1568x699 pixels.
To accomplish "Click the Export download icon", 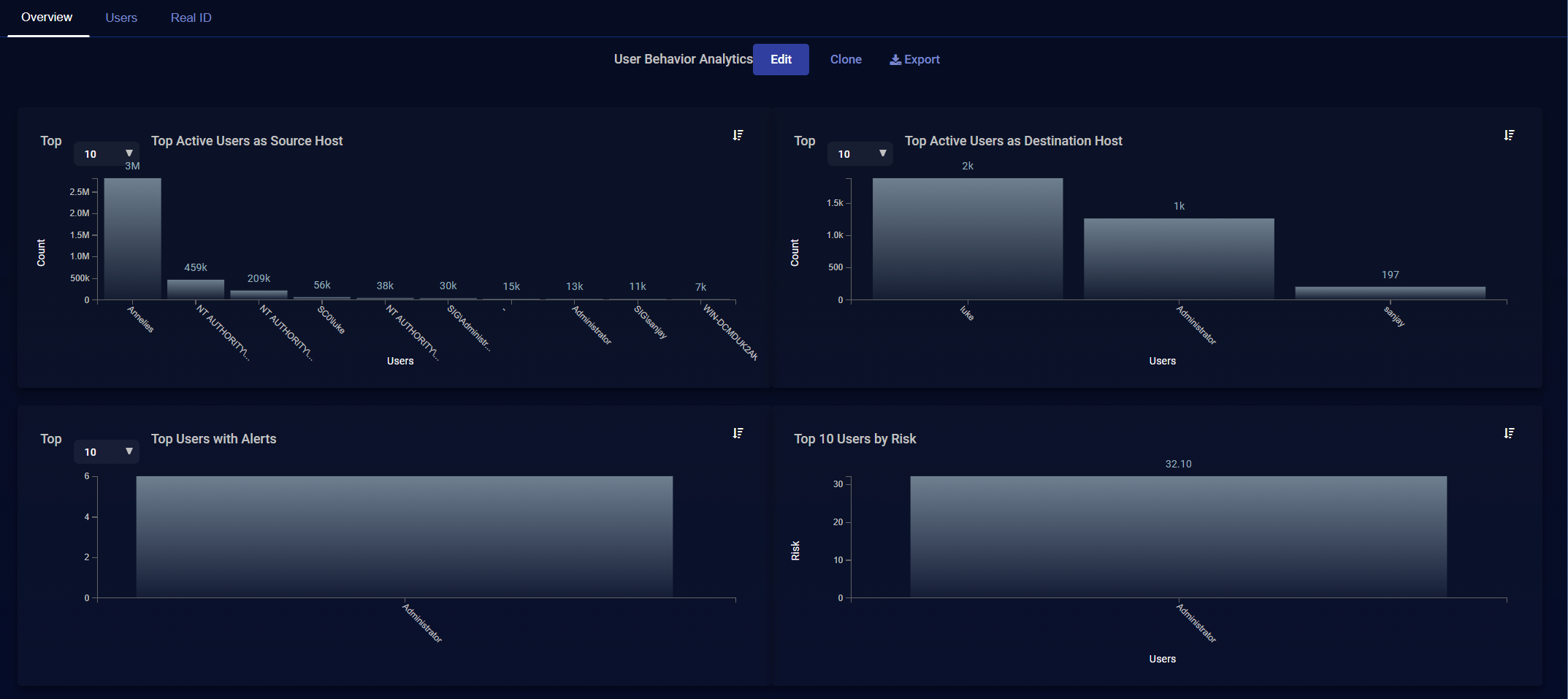I will (895, 60).
